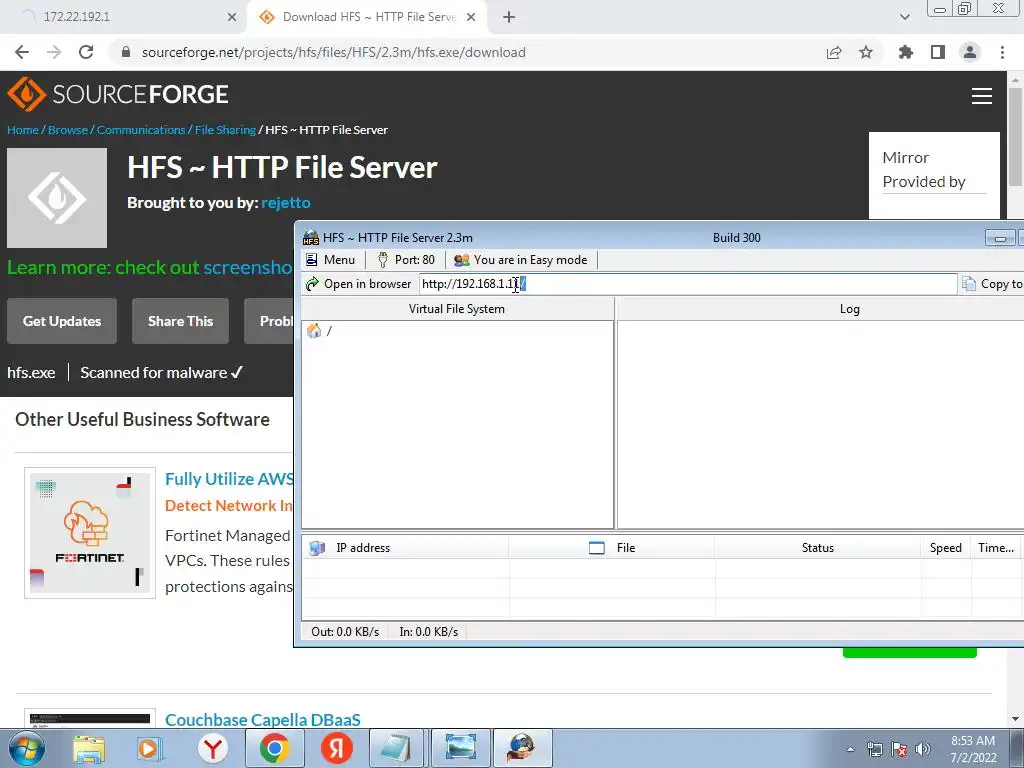The image size is (1024, 768).
Task: Click the HFS URL address field
Action: 687,284
